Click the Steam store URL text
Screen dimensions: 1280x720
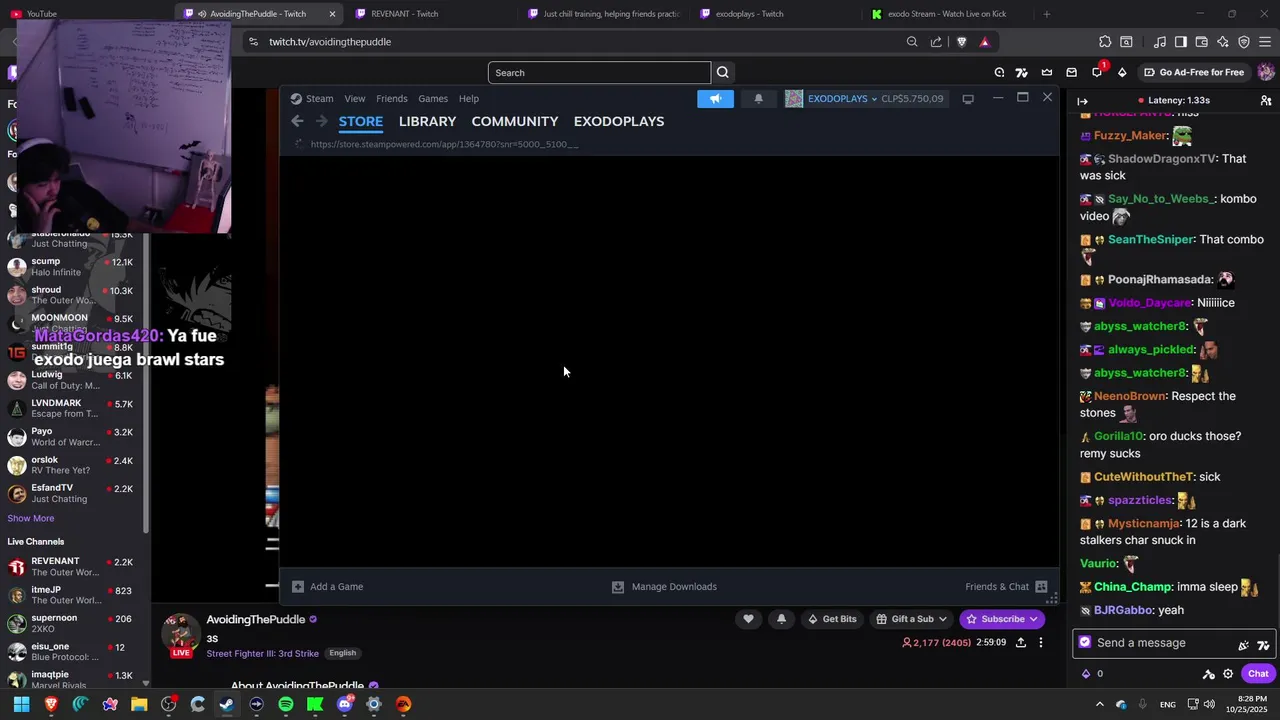[x=444, y=144]
